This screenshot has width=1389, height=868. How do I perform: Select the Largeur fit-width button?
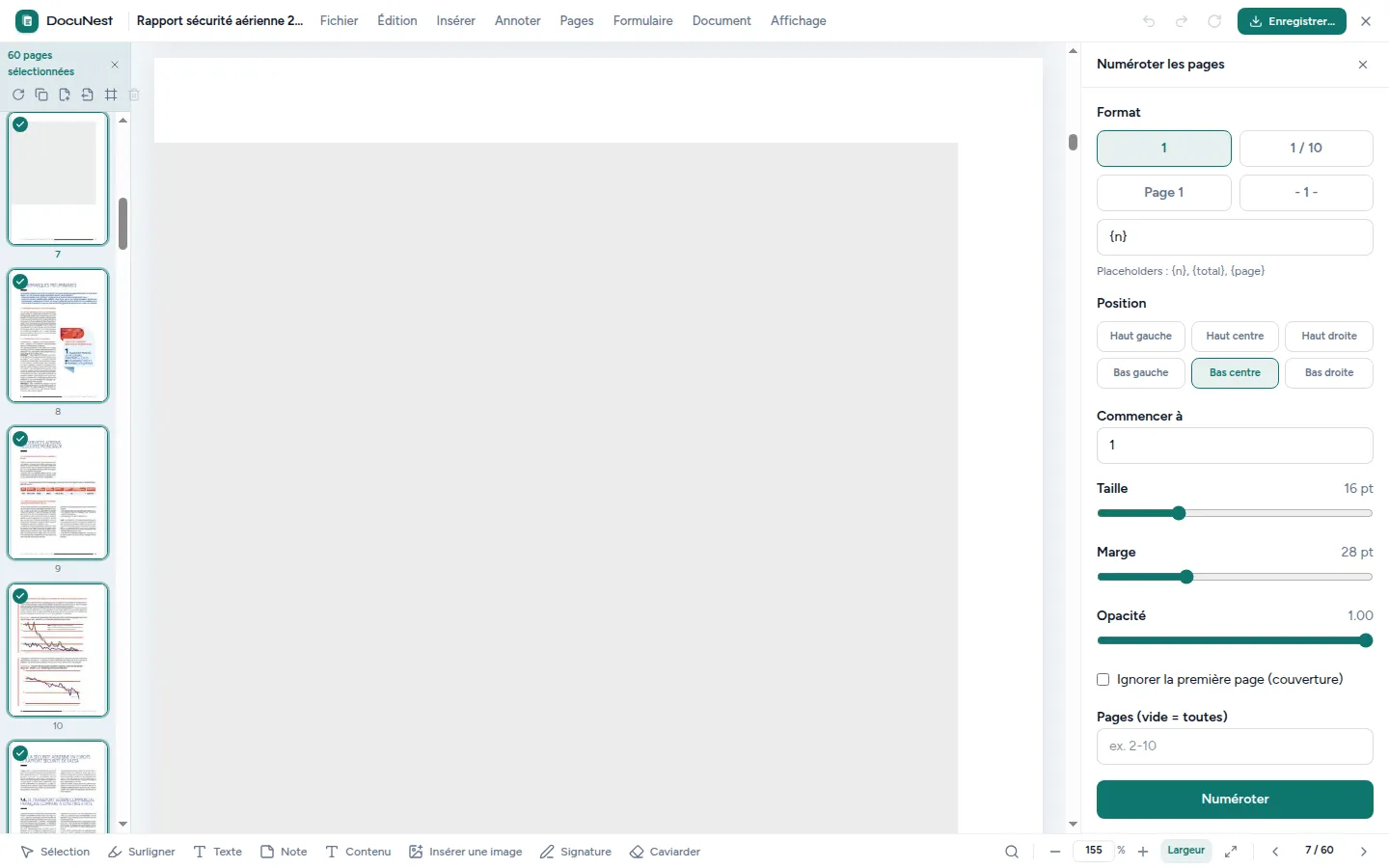pyautogui.click(x=1186, y=851)
